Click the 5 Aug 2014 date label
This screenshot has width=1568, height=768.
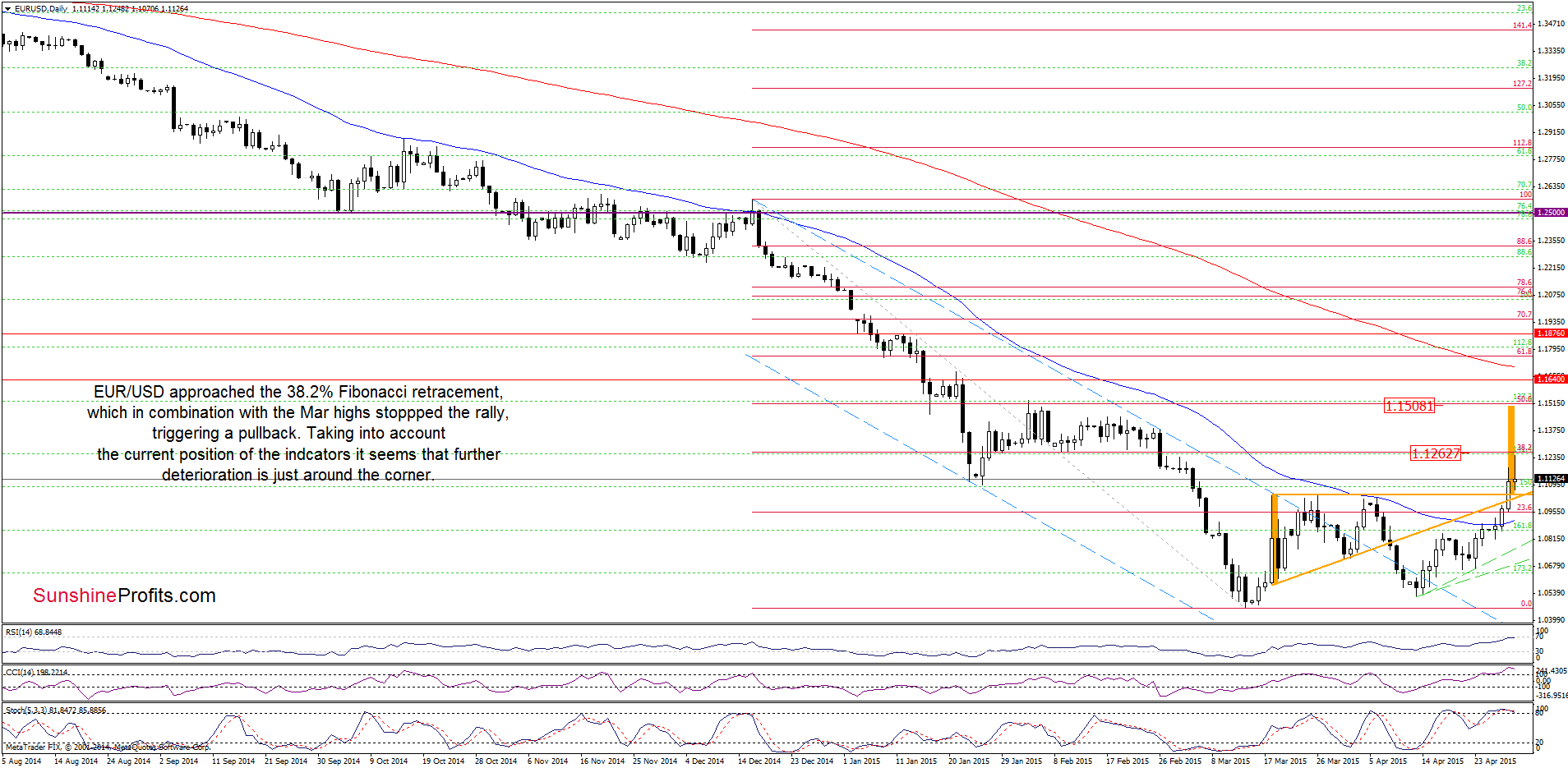click(x=21, y=761)
